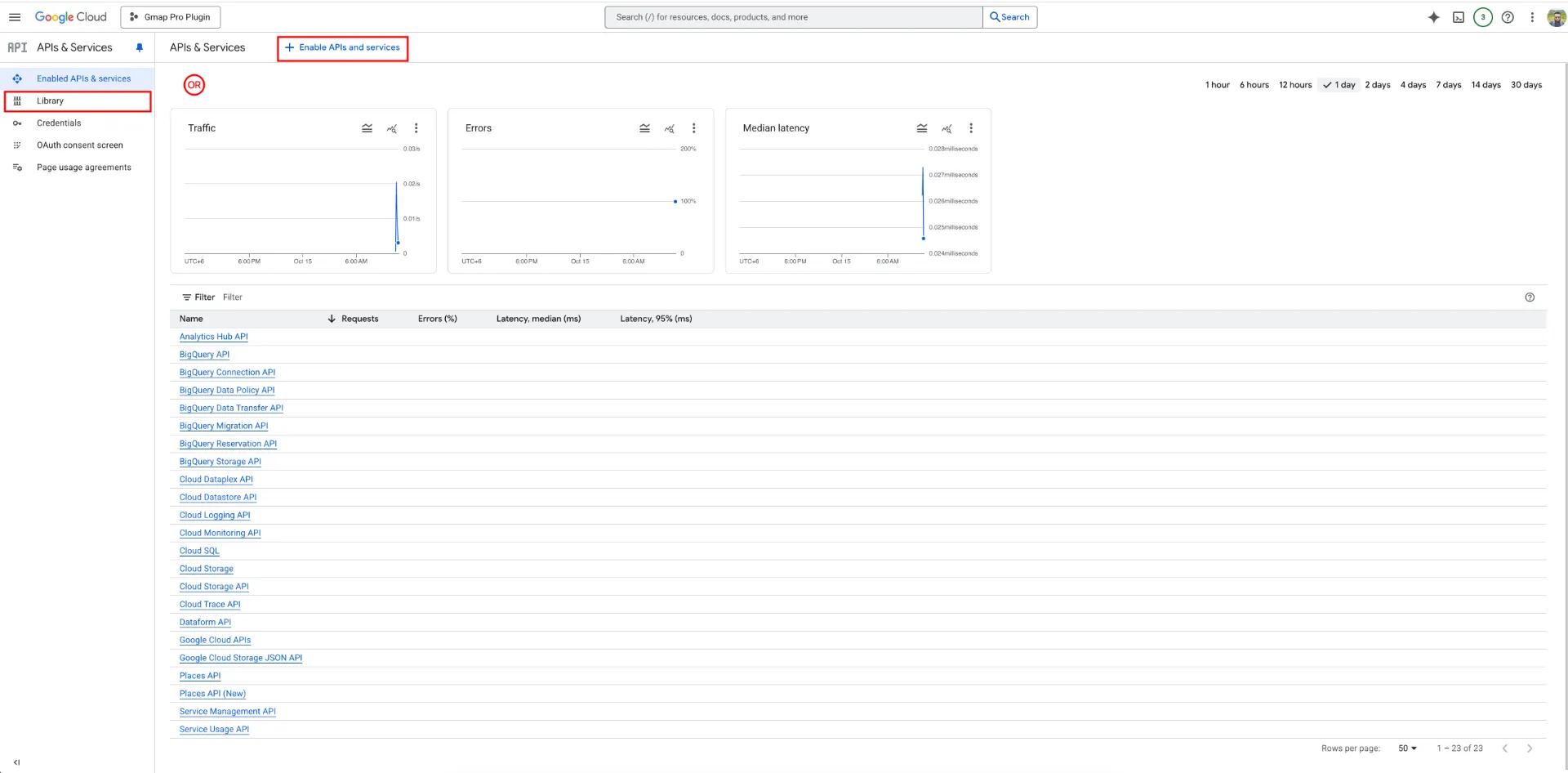
Task: Select the 6 hours time range
Action: point(1254,85)
